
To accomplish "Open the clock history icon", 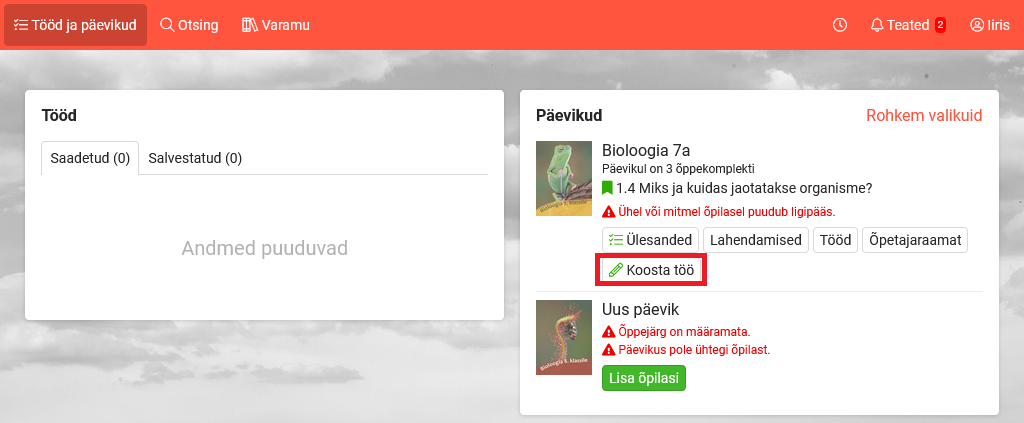I will click(840, 25).
